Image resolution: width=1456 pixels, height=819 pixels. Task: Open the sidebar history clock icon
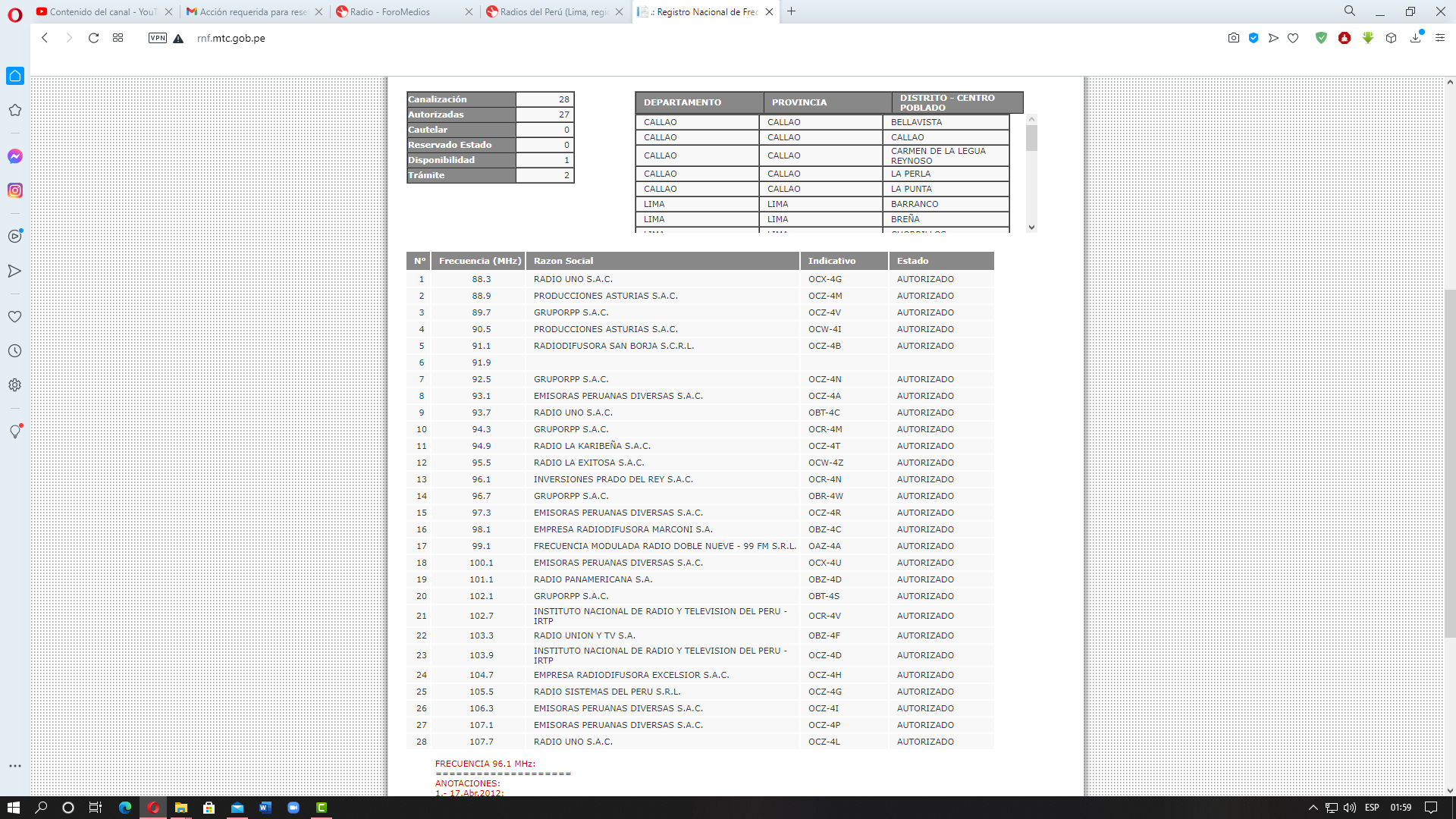[15, 351]
